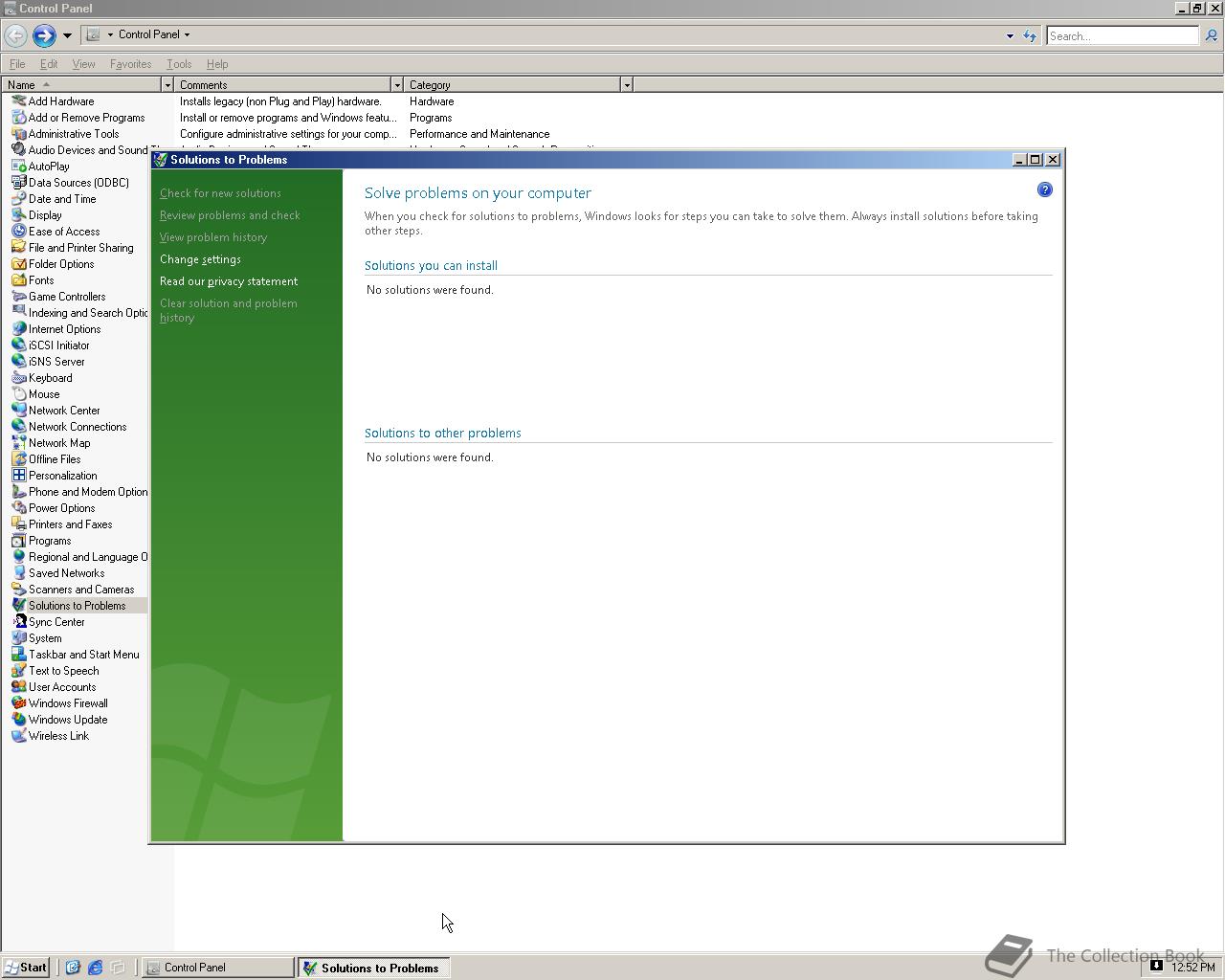The image size is (1225, 980).
Task: Click the system tray clock
Action: point(1193,968)
